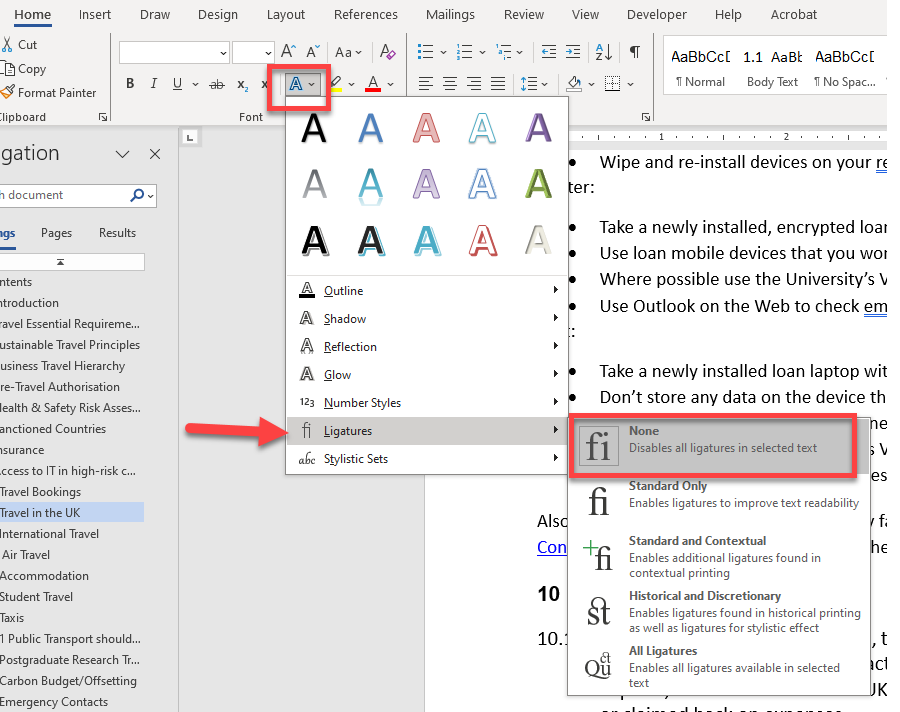Image resolution: width=900 pixels, height=712 pixels.
Task: Apply the Center alignment icon
Action: (x=450, y=84)
